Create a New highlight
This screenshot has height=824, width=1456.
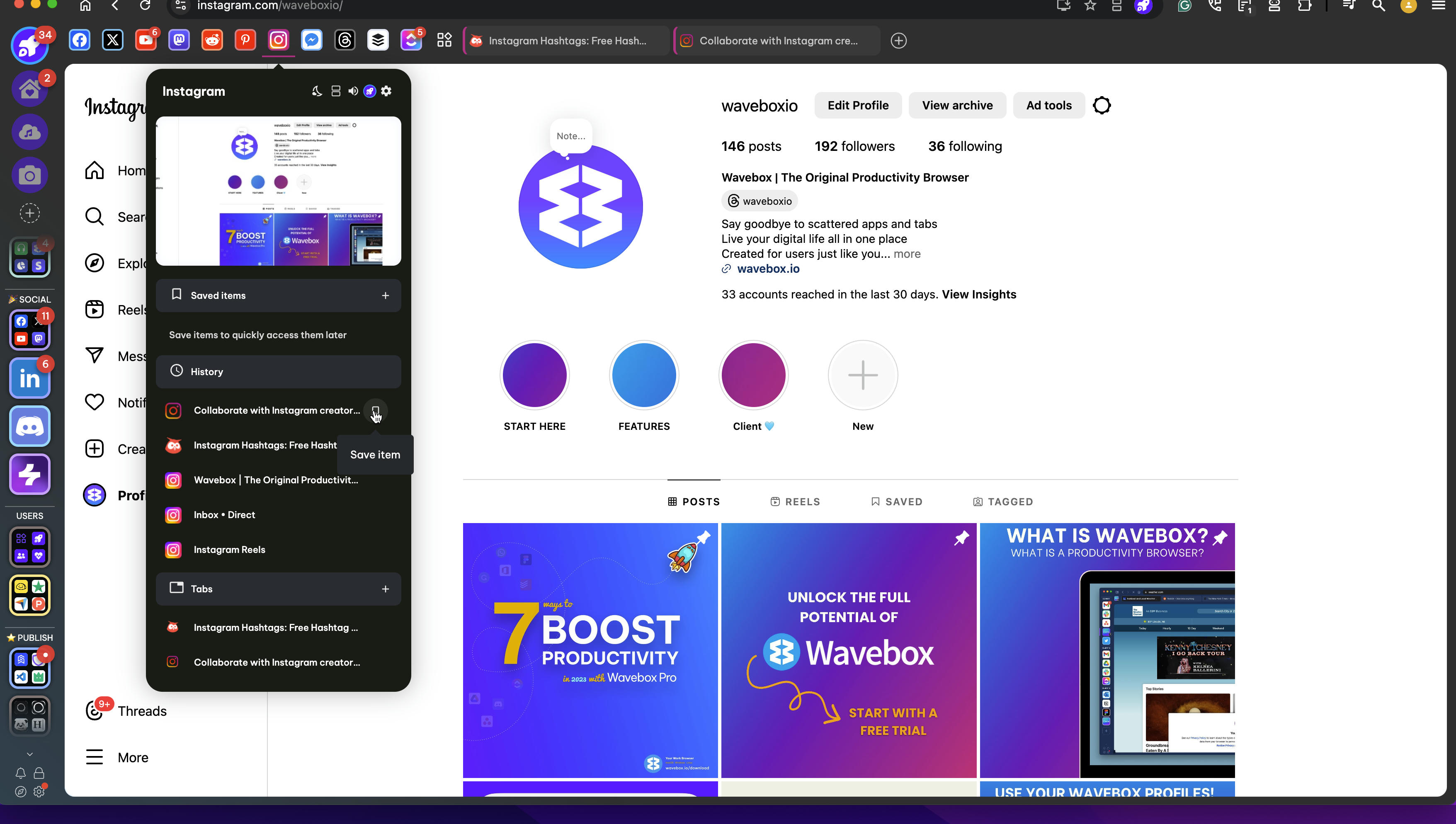[x=863, y=375]
